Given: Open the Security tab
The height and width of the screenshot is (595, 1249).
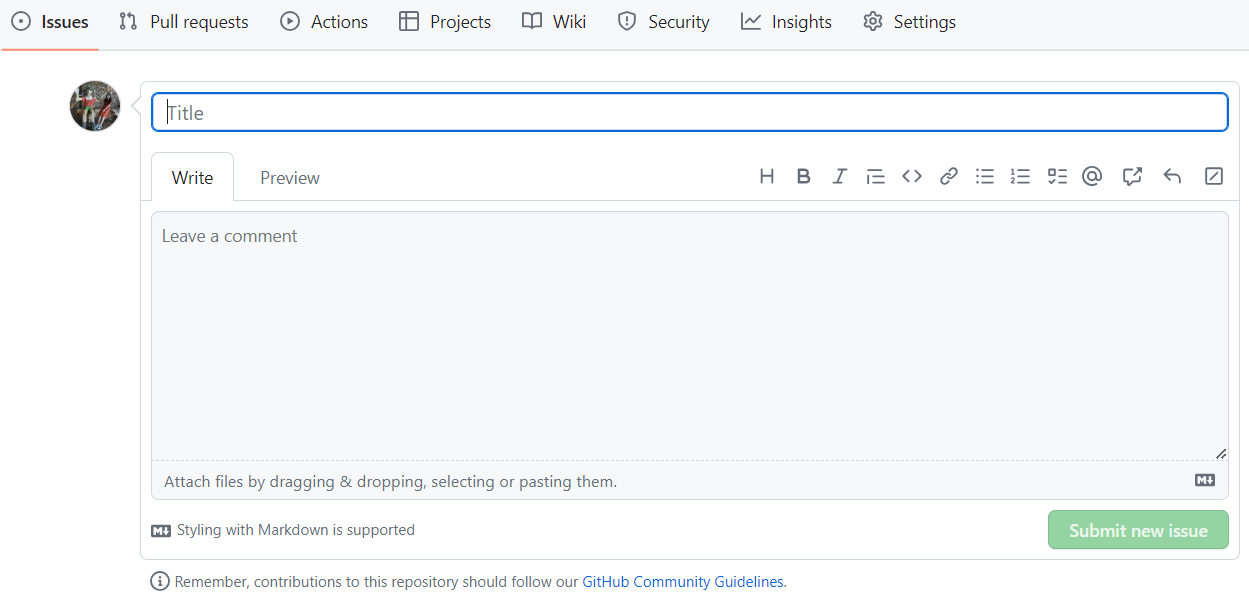Looking at the screenshot, I should [663, 22].
